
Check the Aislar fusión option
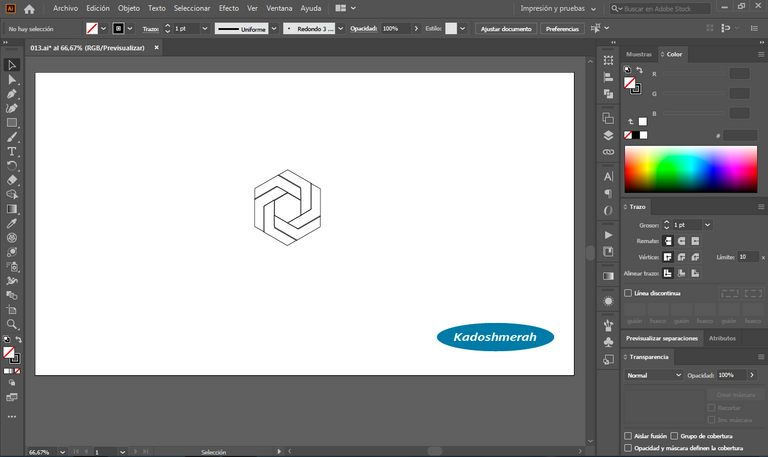point(628,436)
